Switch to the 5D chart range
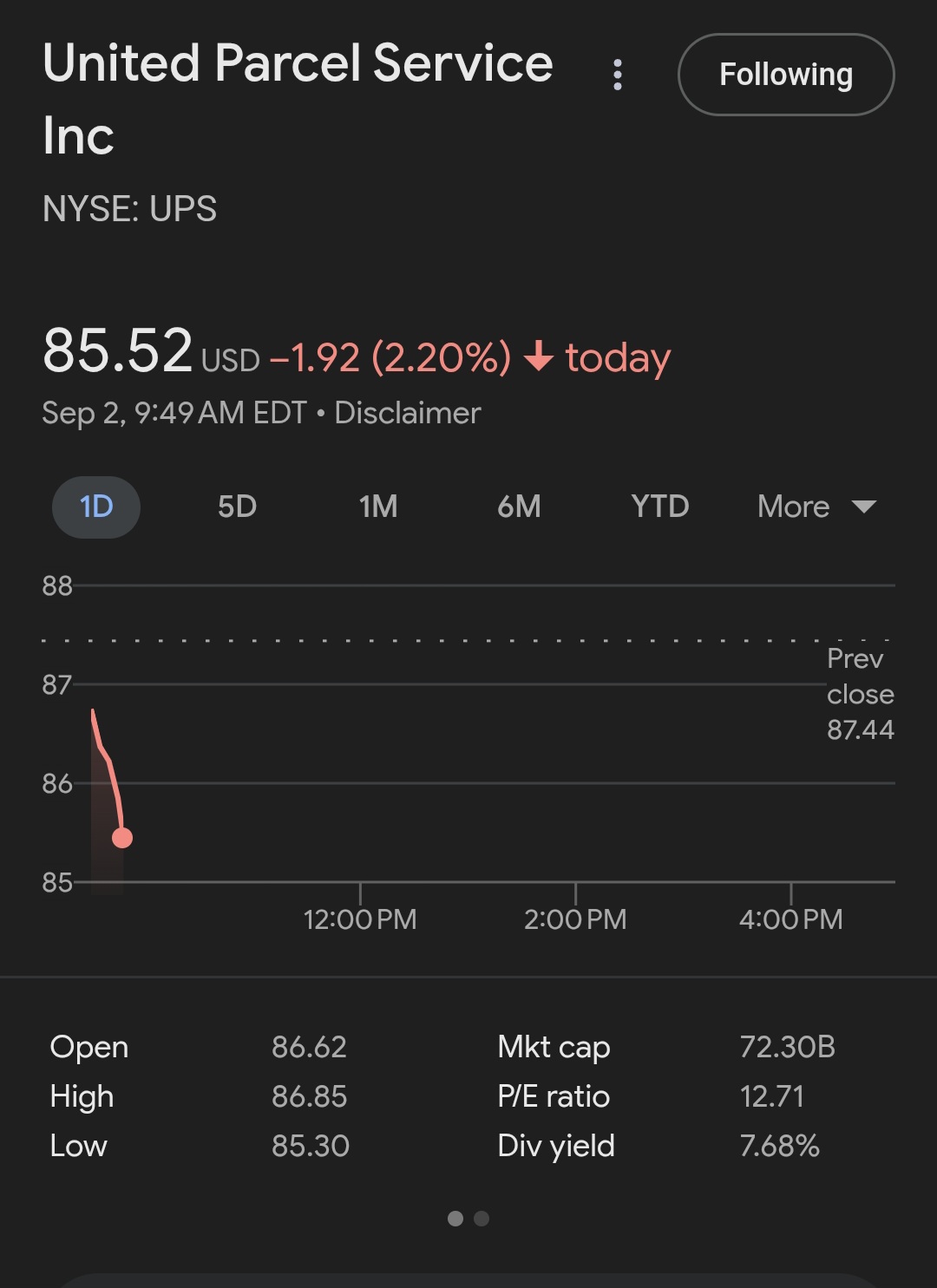Viewport: 937px width, 1288px height. coord(237,507)
